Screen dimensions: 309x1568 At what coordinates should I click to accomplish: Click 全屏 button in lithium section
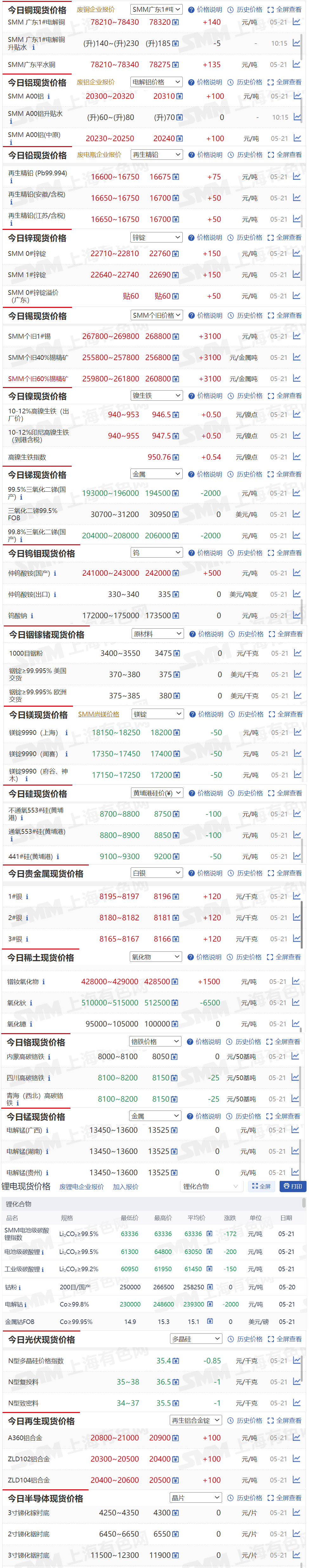click(x=261, y=1186)
